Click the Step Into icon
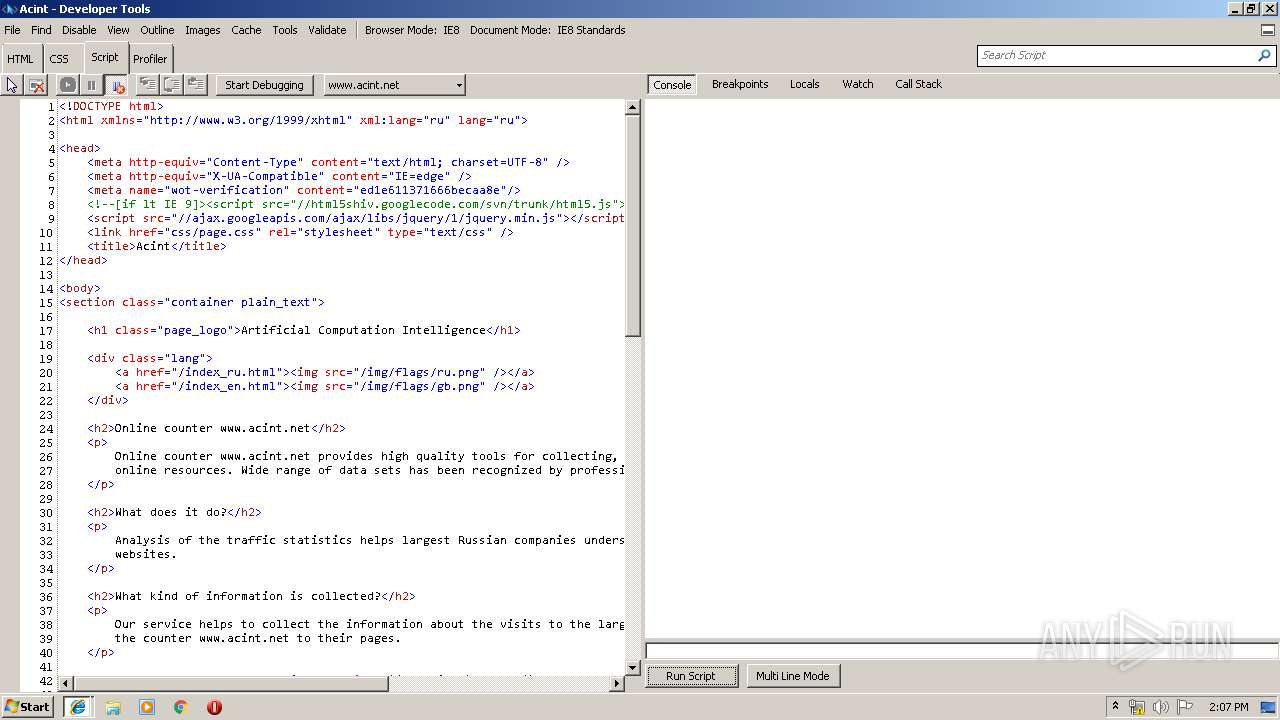 coord(147,85)
